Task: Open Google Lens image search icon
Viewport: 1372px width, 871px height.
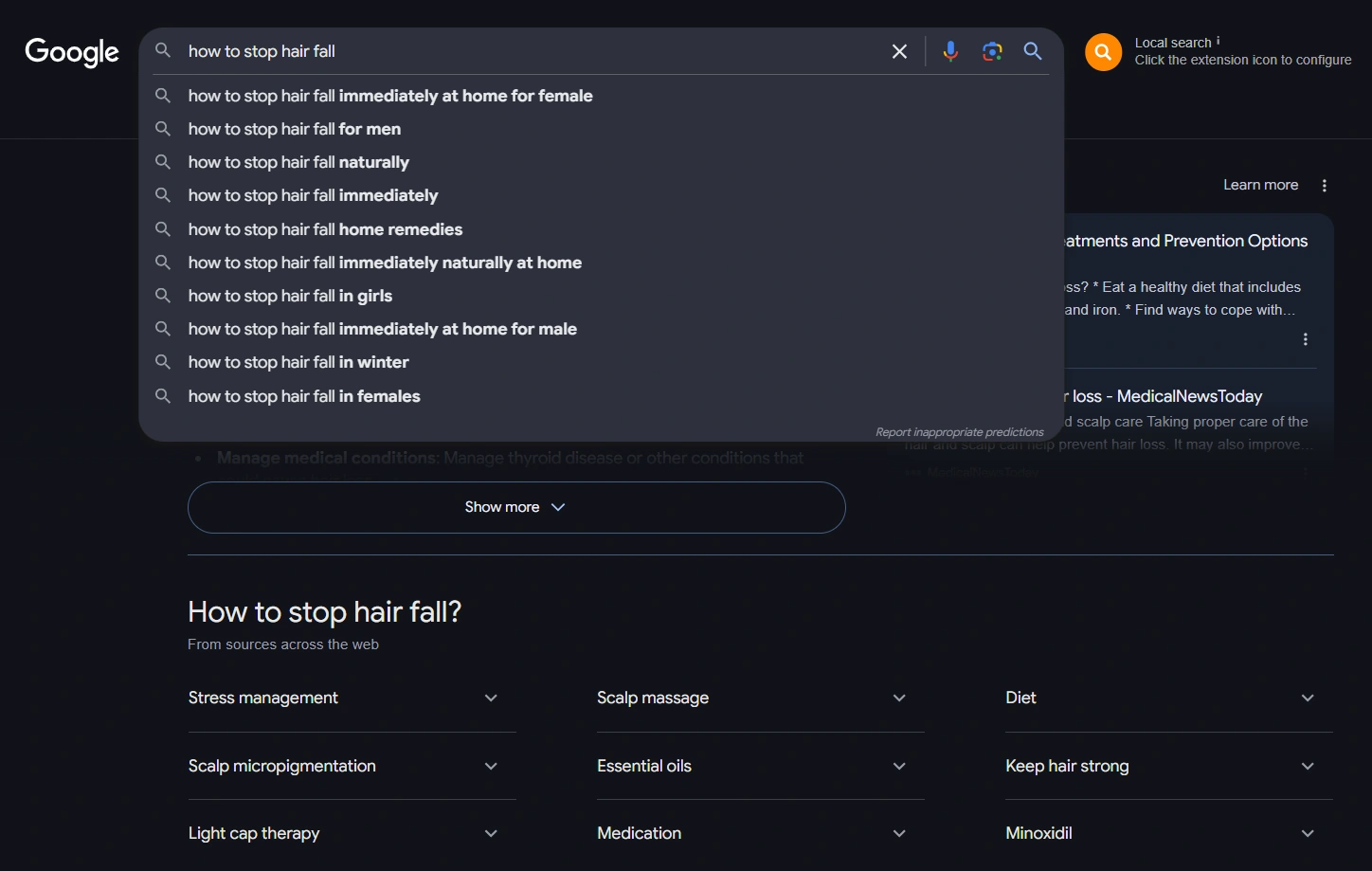Action: 992,51
